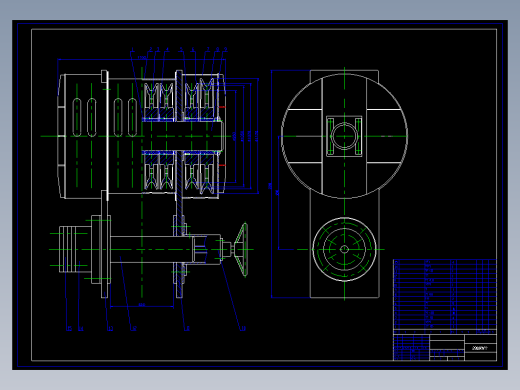Select the small green-dashed circle in end view
The height and width of the screenshot is (390, 520).
pyautogui.click(x=344, y=249)
